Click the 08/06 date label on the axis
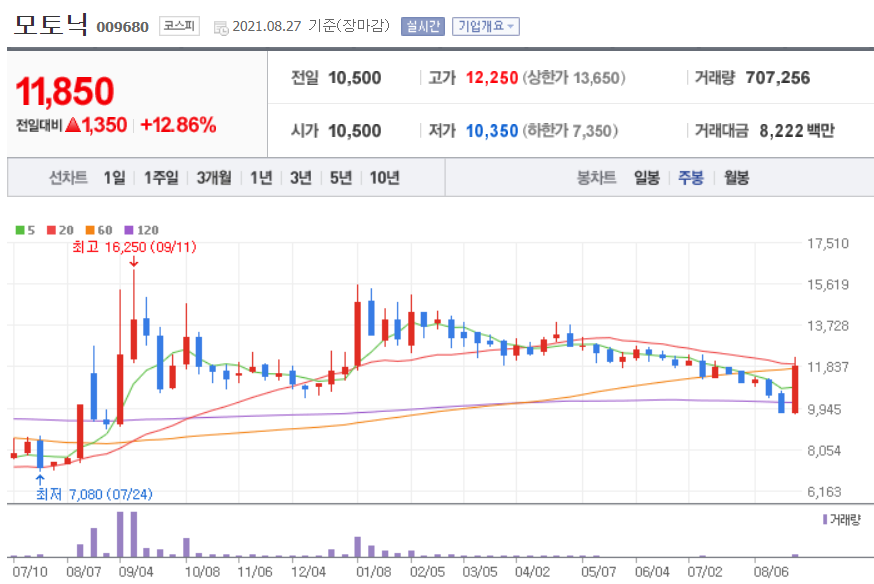The width and height of the screenshot is (874, 584). pyautogui.click(x=771, y=572)
